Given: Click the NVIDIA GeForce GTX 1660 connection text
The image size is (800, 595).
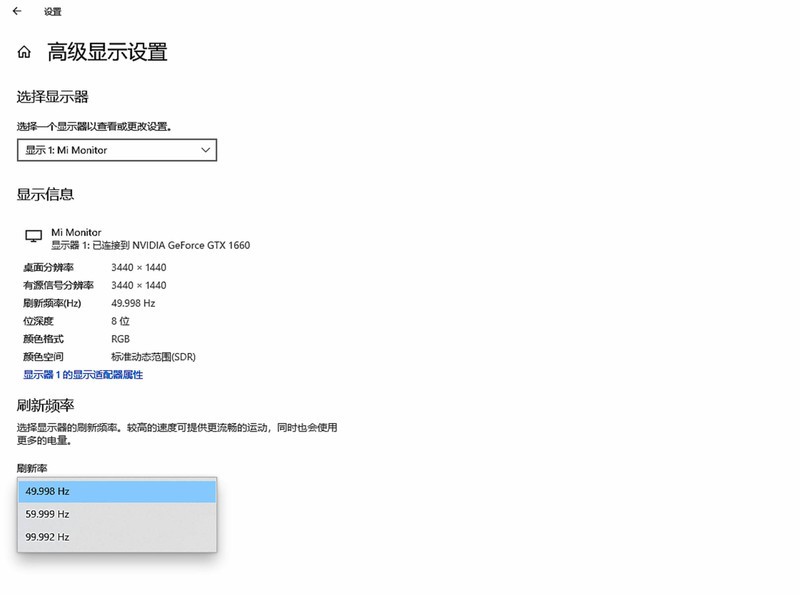Looking at the screenshot, I should [192, 245].
